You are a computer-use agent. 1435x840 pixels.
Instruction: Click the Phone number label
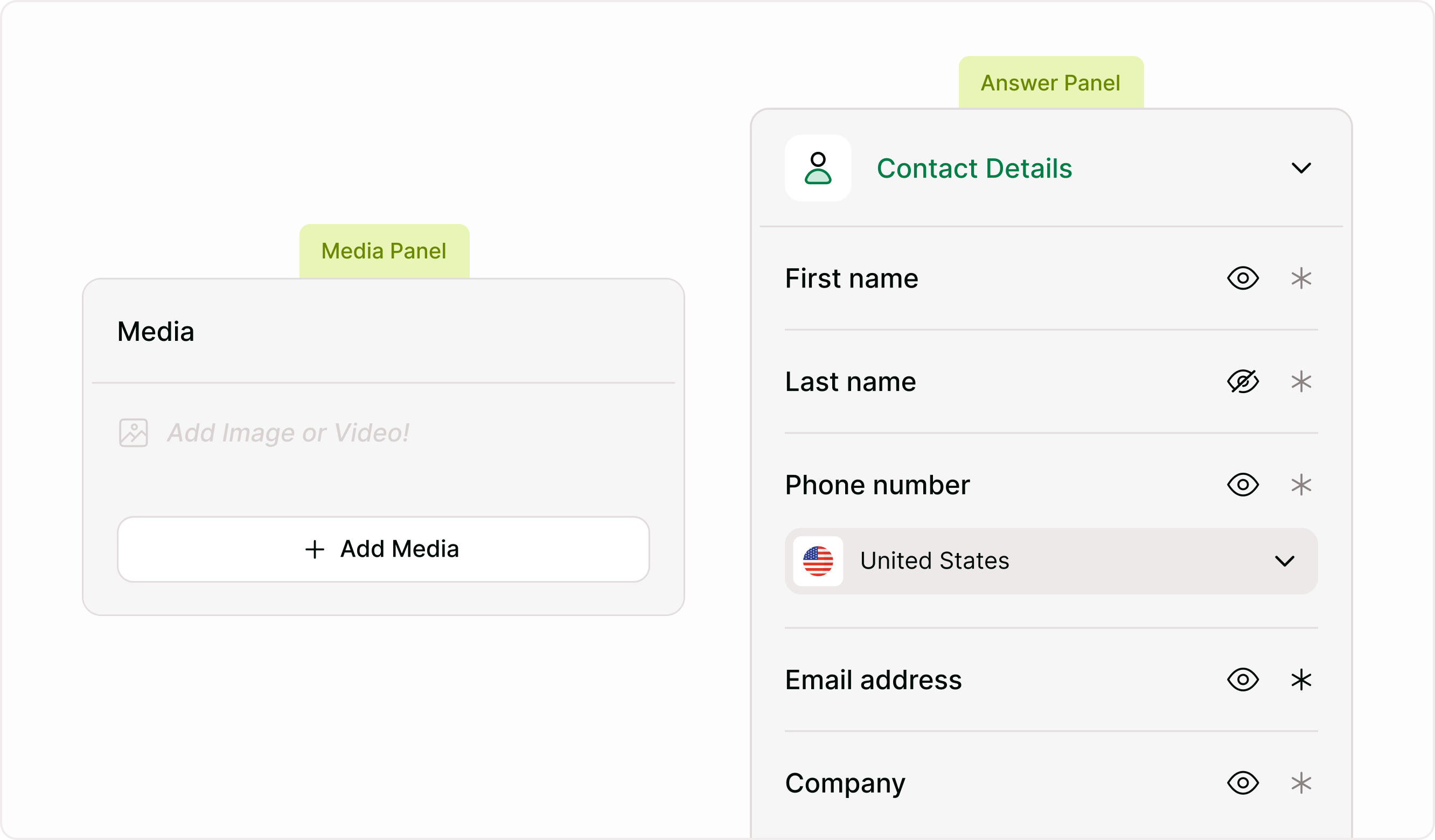click(877, 485)
